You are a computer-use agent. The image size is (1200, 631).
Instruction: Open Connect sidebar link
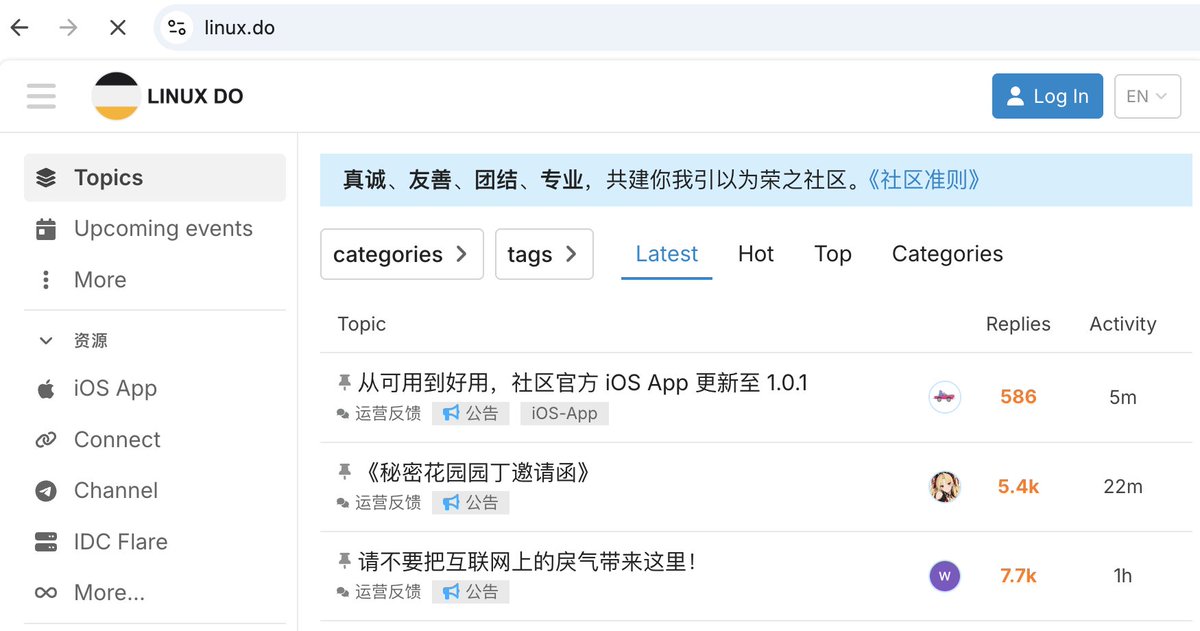coord(155,440)
